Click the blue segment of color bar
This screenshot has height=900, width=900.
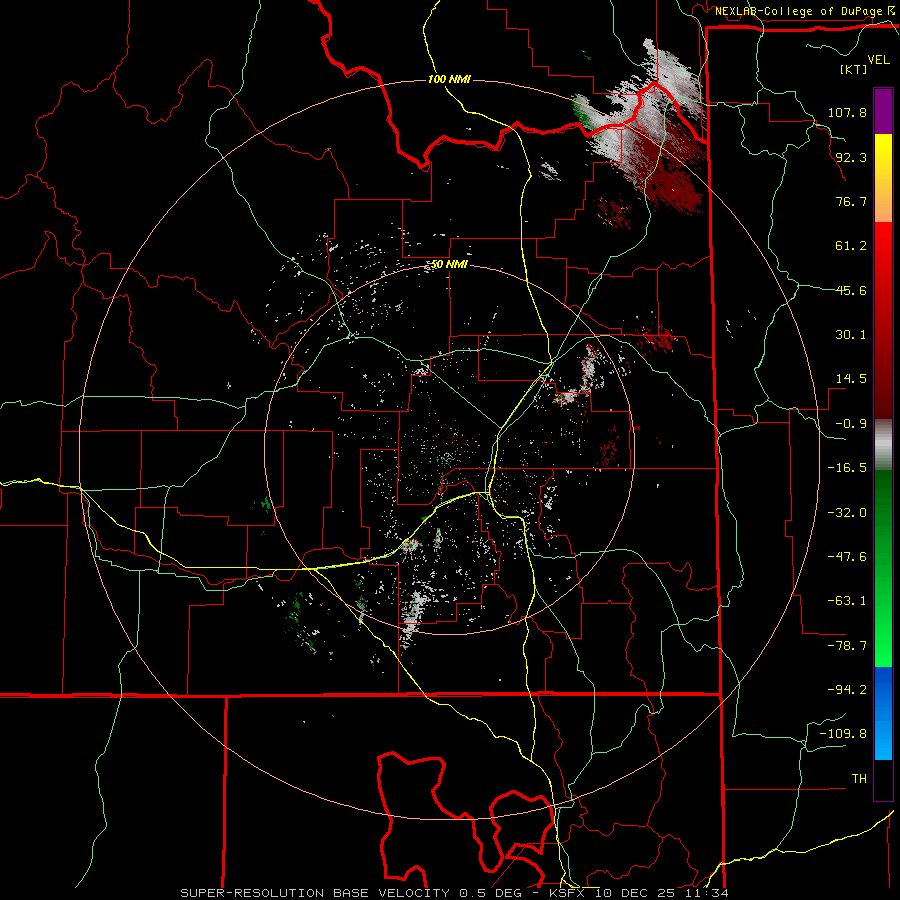click(883, 713)
